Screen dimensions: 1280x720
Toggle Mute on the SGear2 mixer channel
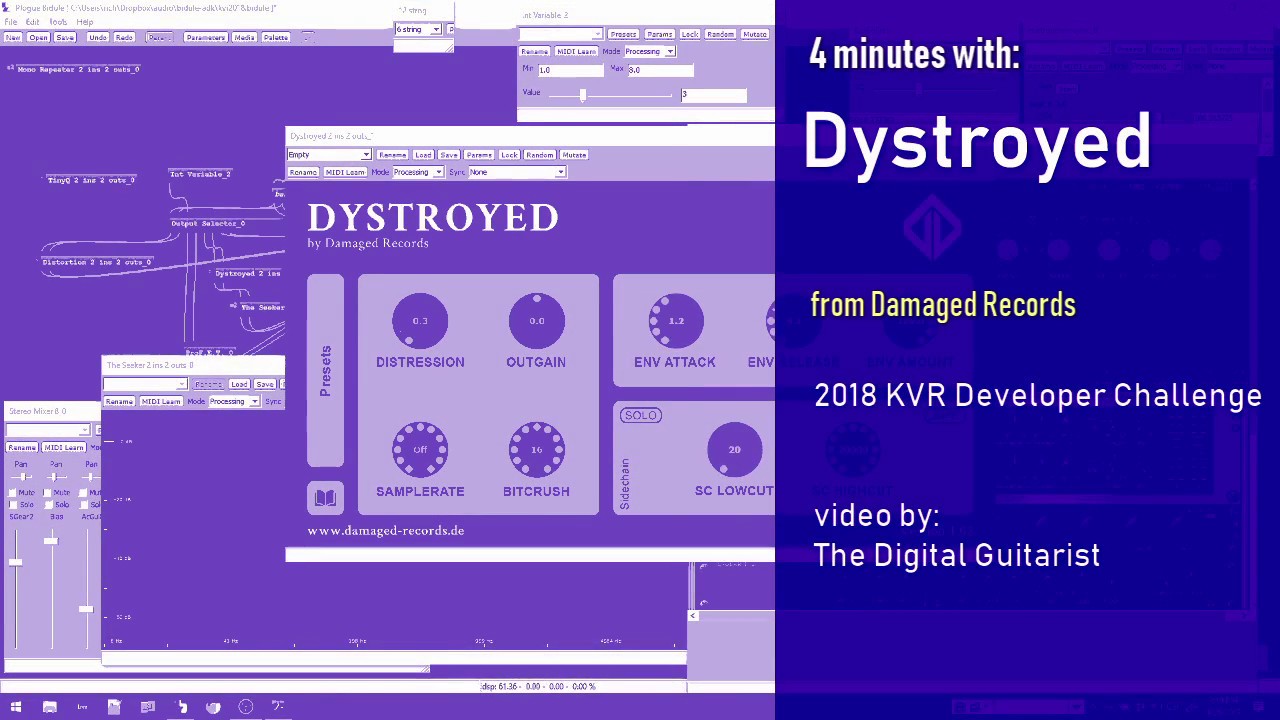13,493
